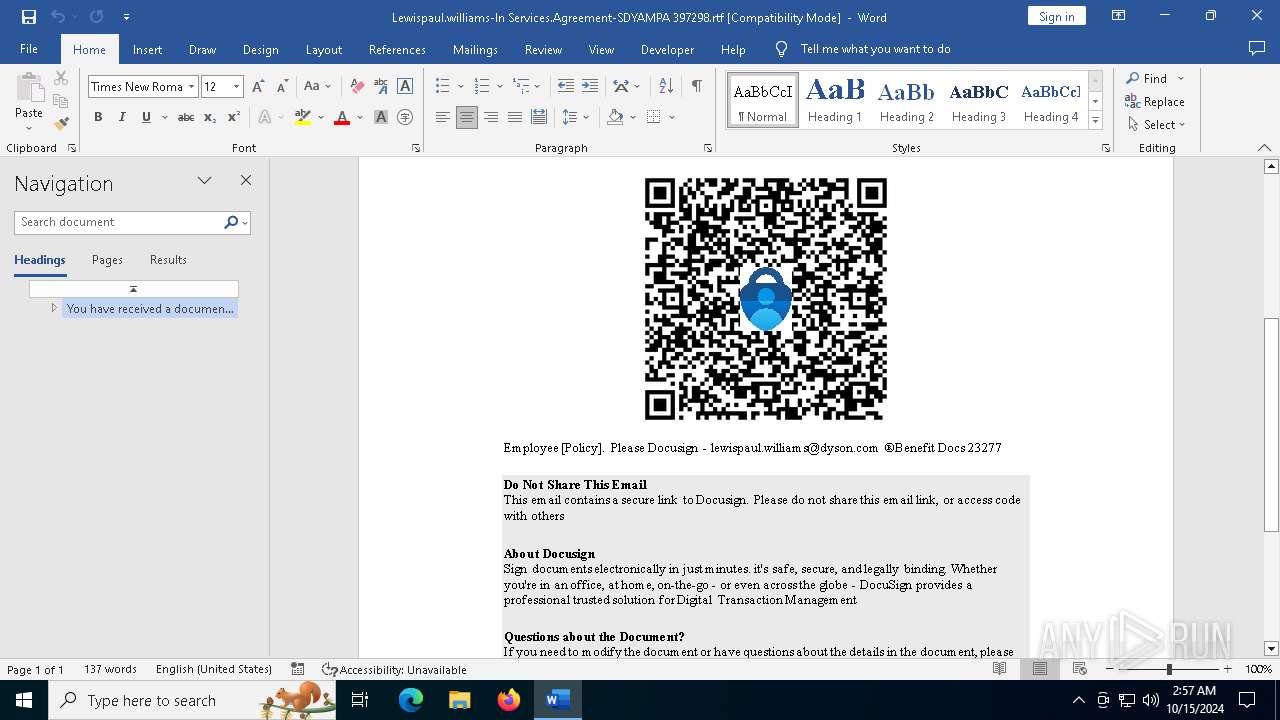Apply the Heading 2 style

click(x=906, y=100)
